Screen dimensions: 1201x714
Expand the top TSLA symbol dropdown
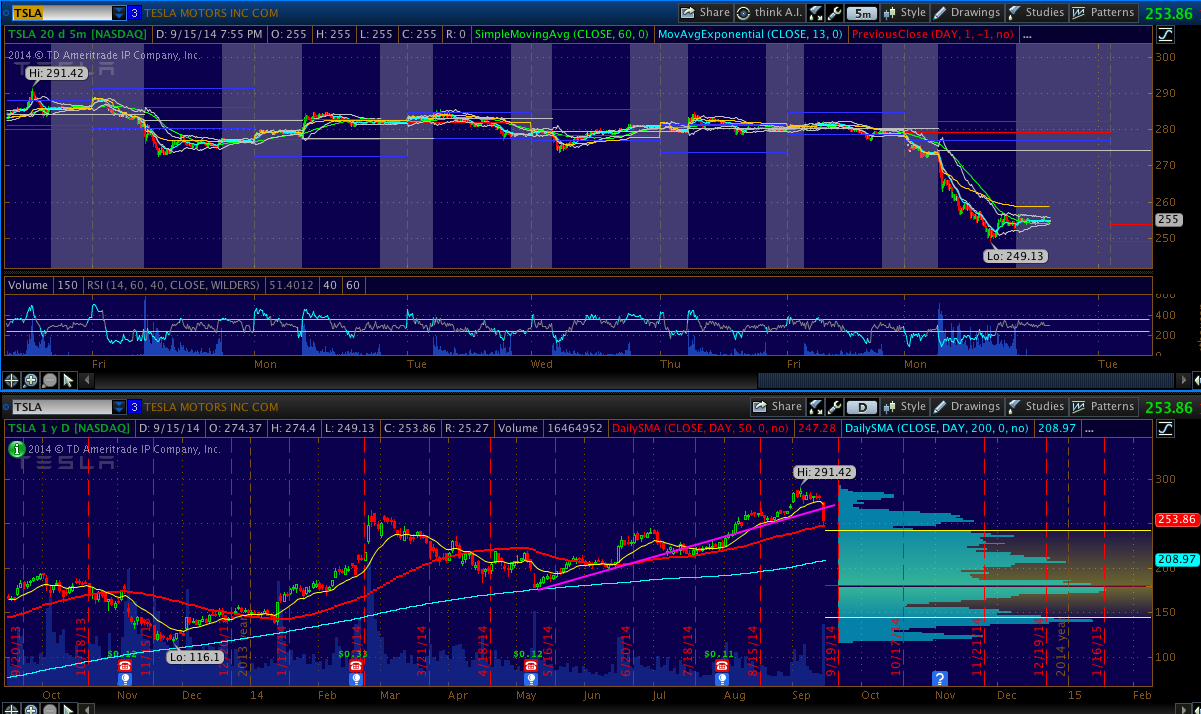click(x=119, y=13)
